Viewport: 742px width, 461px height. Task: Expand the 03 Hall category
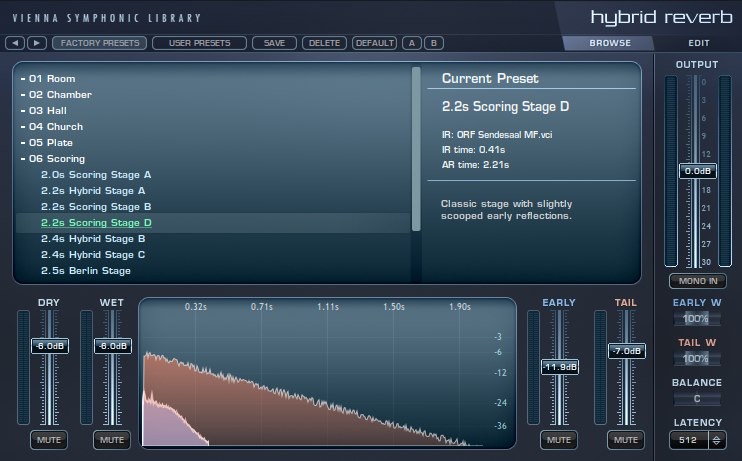click(x=44, y=111)
